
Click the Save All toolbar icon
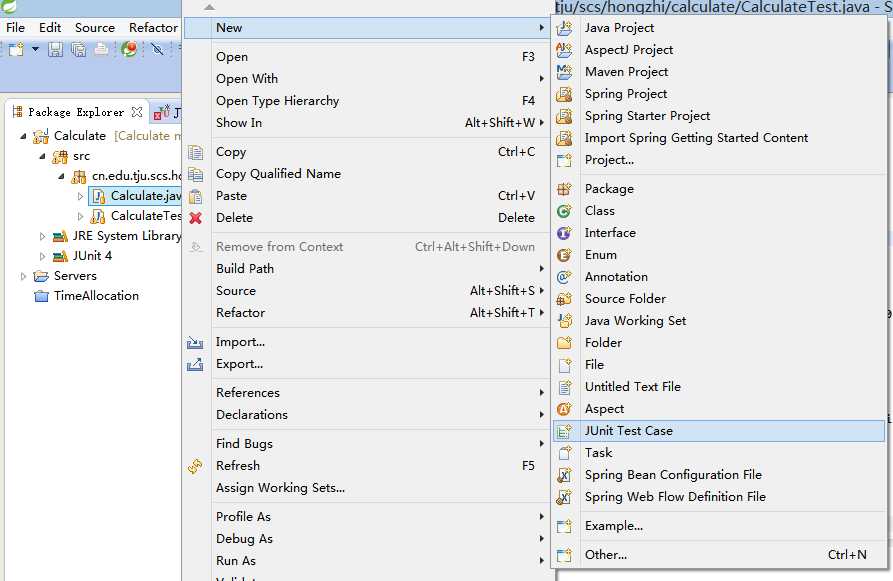(78, 49)
